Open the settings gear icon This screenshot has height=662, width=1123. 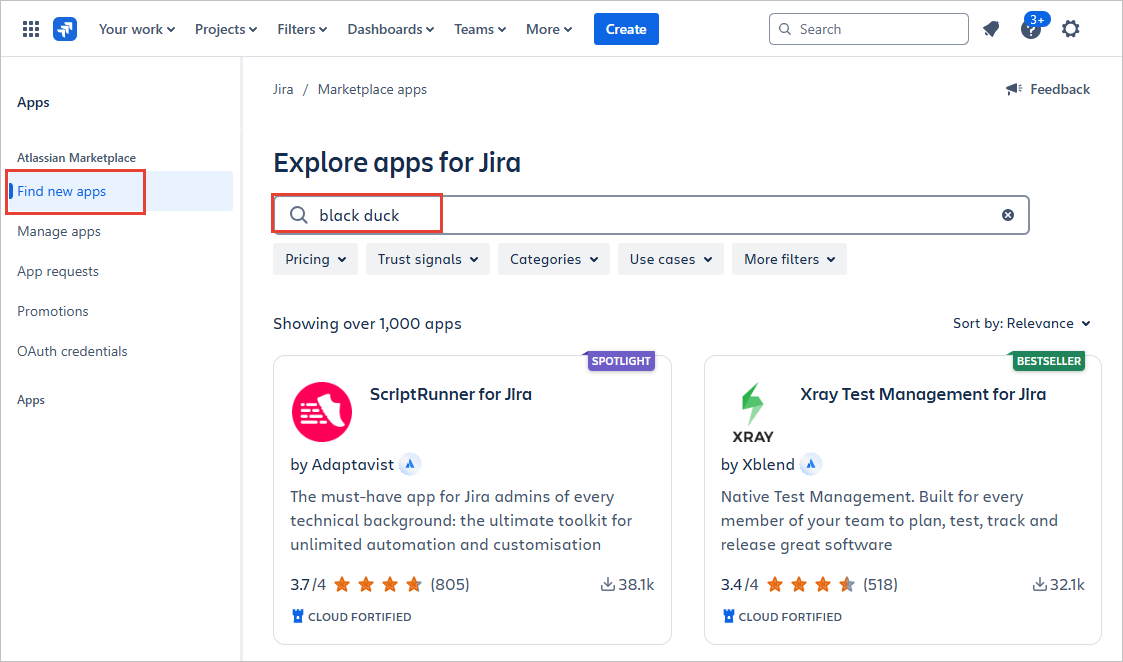tap(1071, 29)
